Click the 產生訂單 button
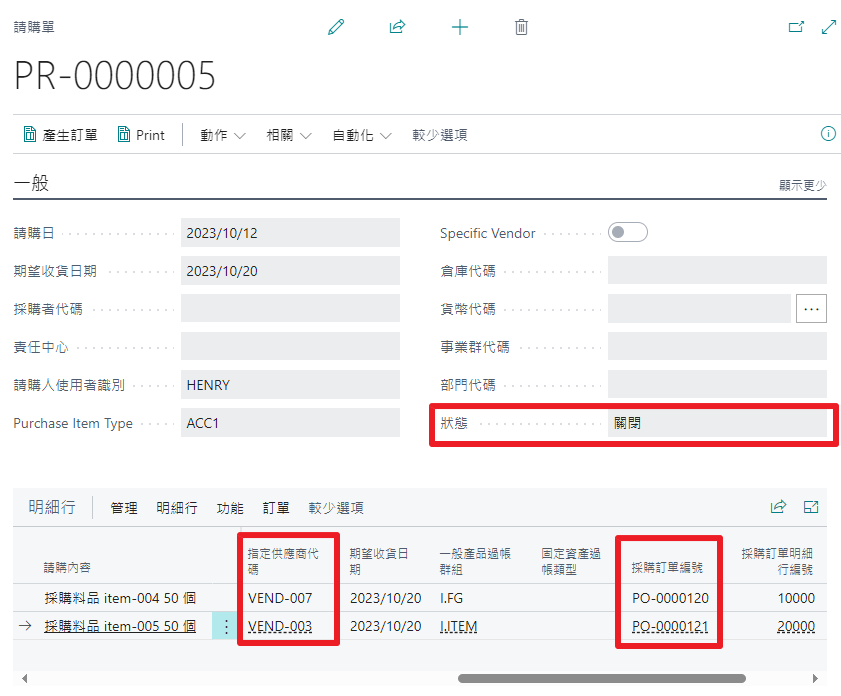The height and width of the screenshot is (696, 841). coord(60,135)
